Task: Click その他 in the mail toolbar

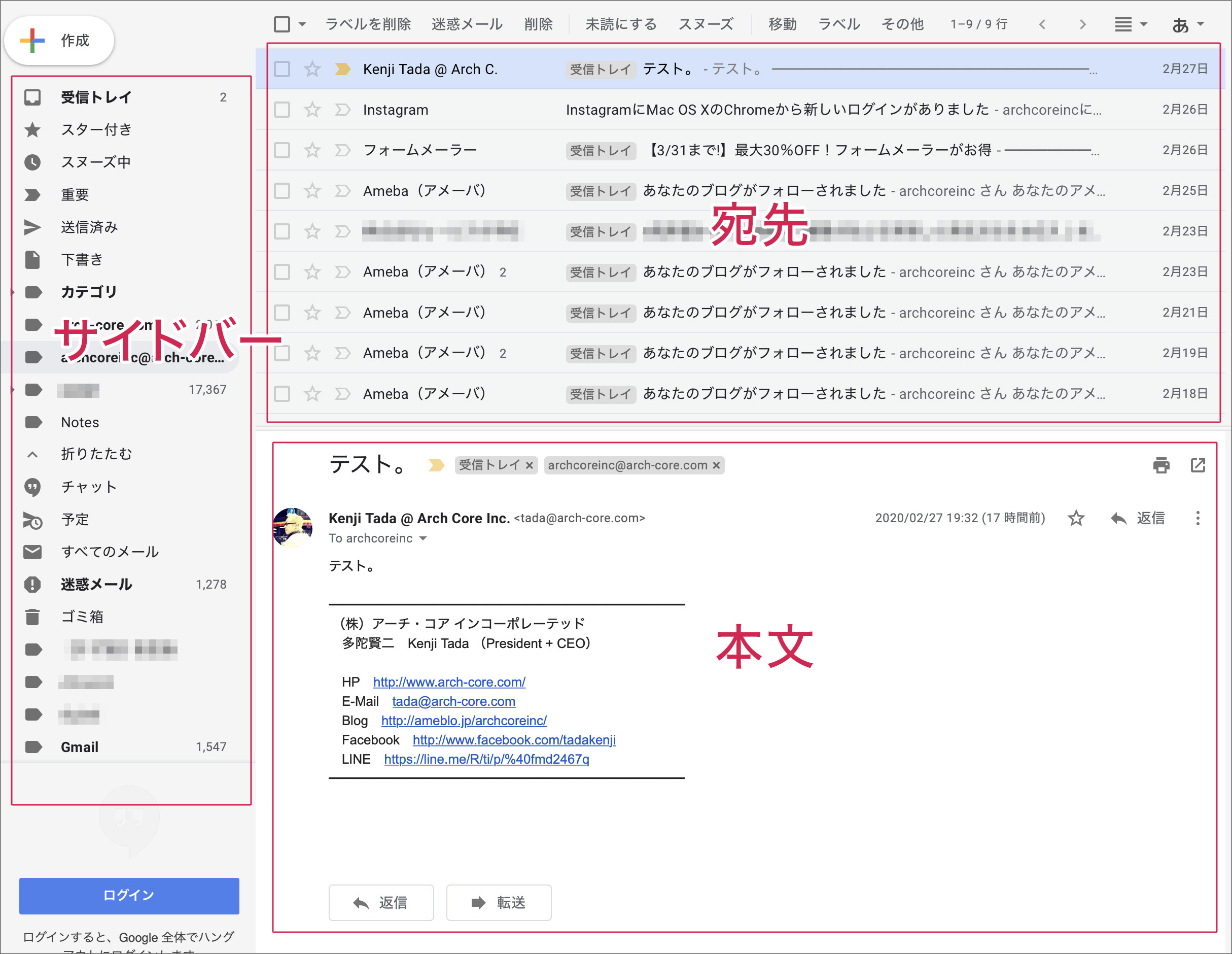Action: [902, 24]
